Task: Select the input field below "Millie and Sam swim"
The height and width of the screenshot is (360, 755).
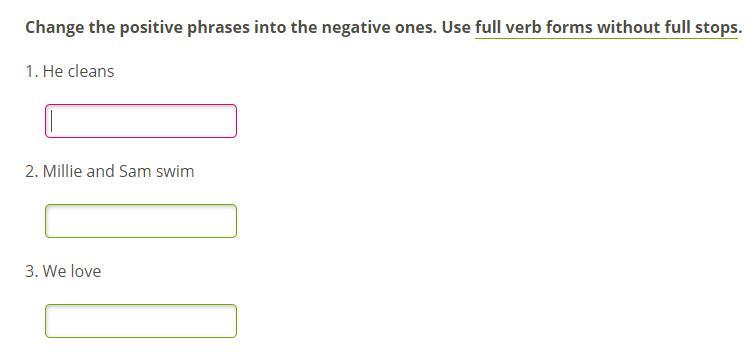Action: [x=141, y=221]
